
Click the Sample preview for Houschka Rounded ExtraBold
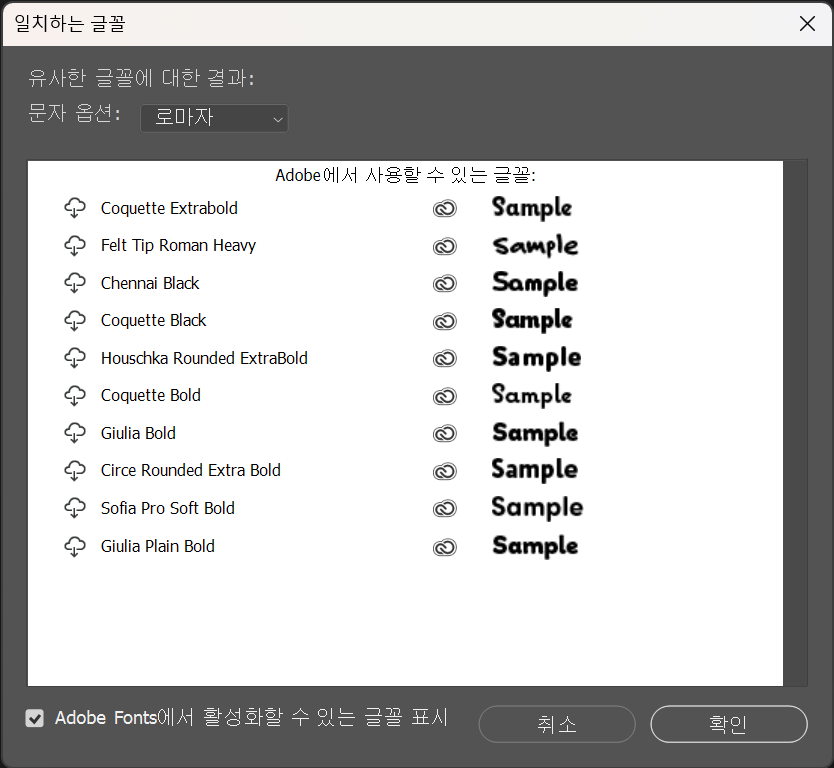(537, 358)
